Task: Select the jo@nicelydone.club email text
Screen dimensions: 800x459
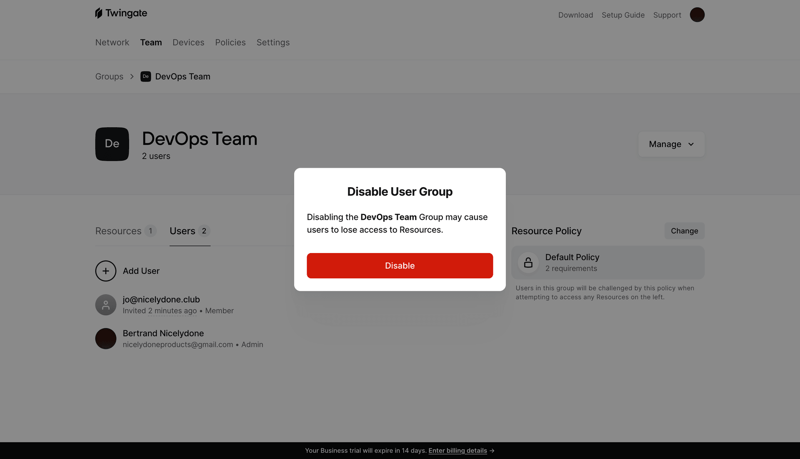Action: coord(161,299)
